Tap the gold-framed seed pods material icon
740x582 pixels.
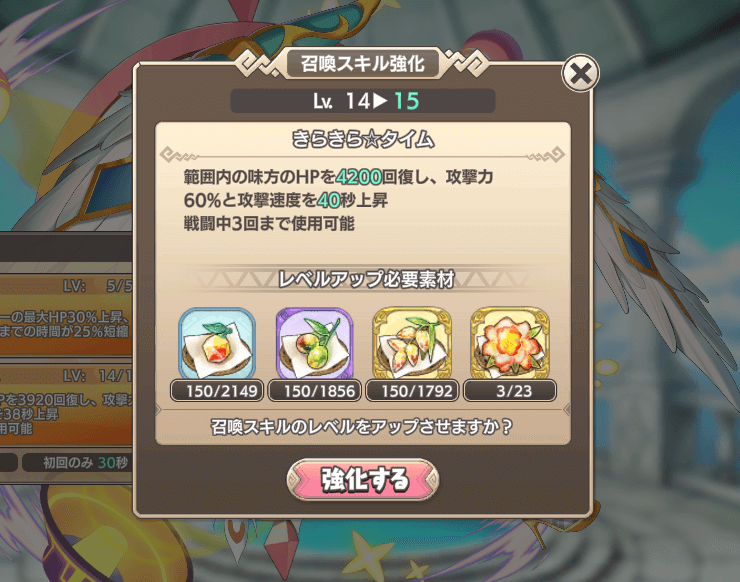(412, 343)
